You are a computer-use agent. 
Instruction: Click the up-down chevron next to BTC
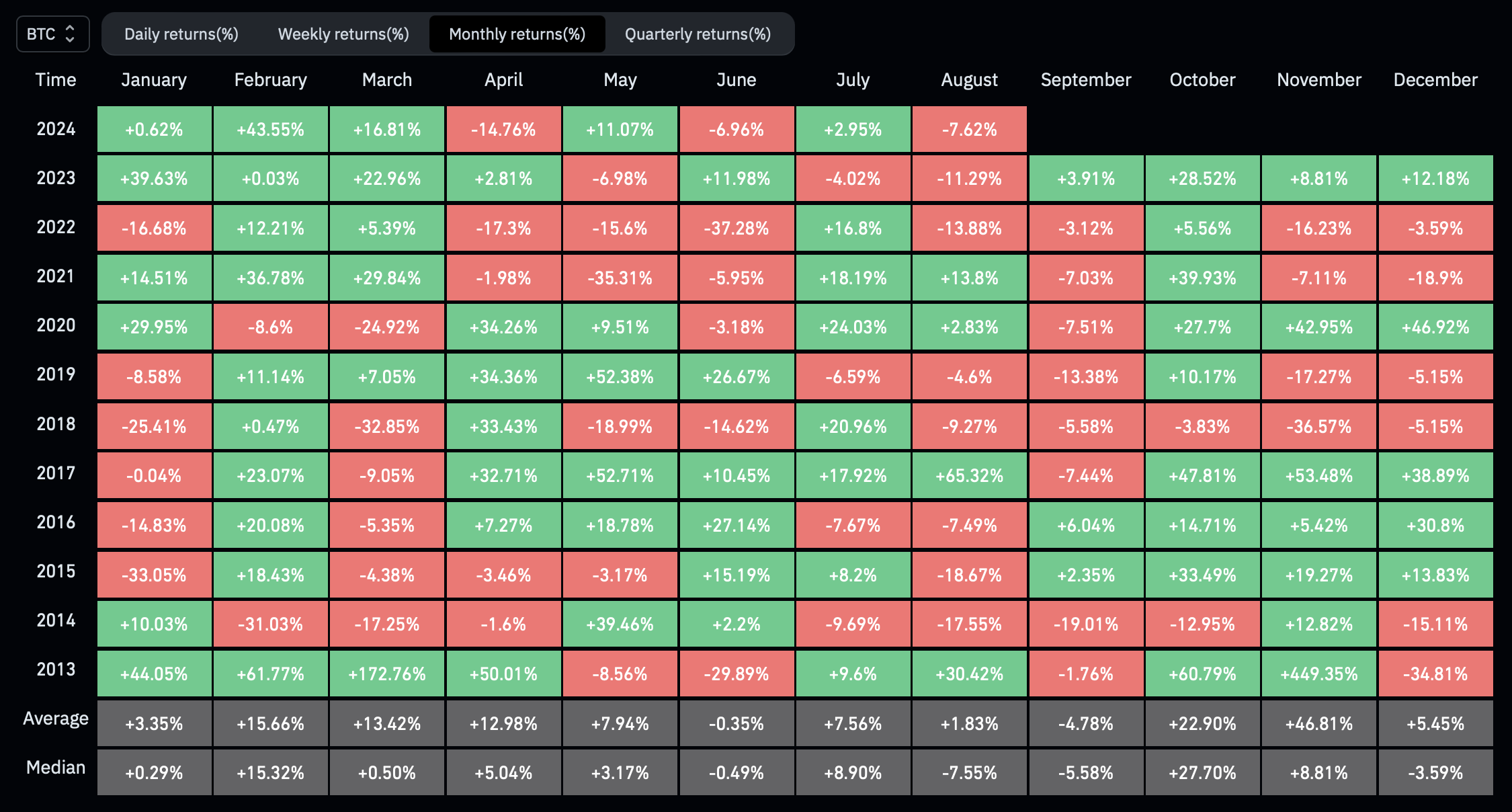coord(70,34)
